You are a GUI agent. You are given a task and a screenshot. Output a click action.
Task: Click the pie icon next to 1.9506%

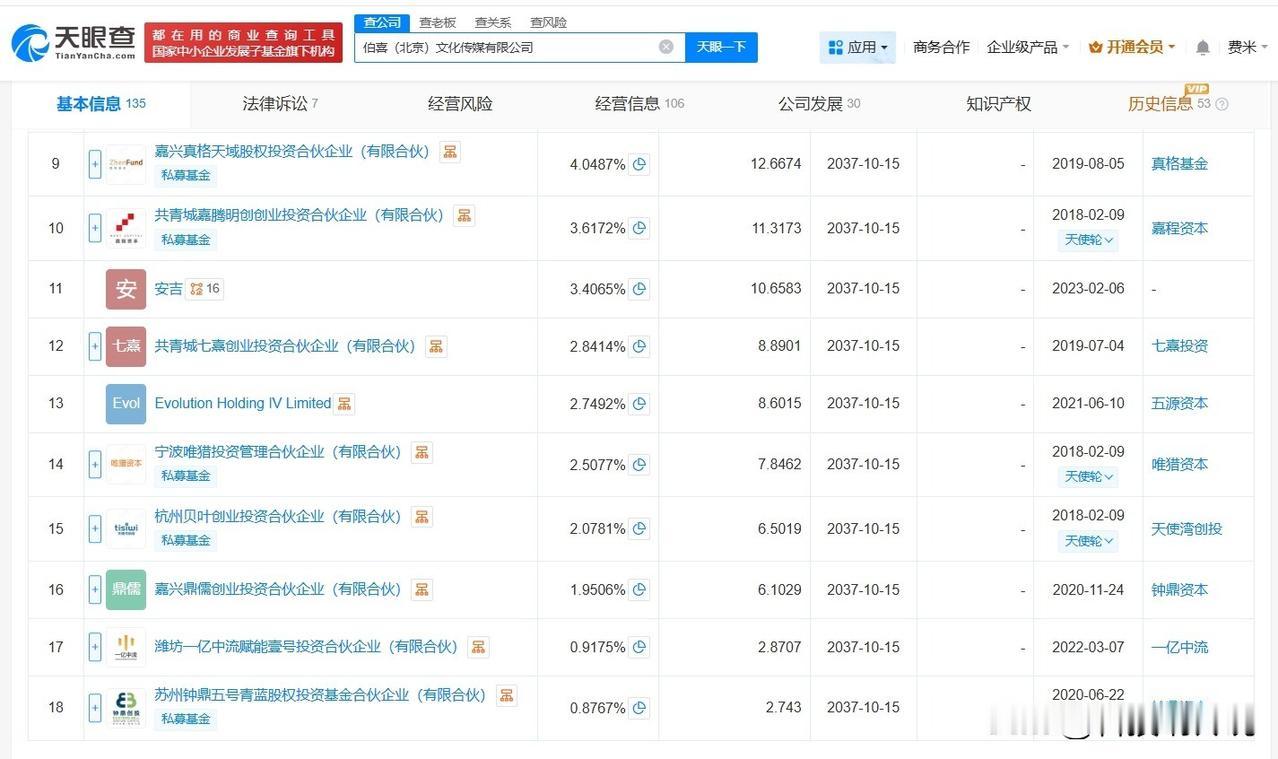[x=639, y=590]
